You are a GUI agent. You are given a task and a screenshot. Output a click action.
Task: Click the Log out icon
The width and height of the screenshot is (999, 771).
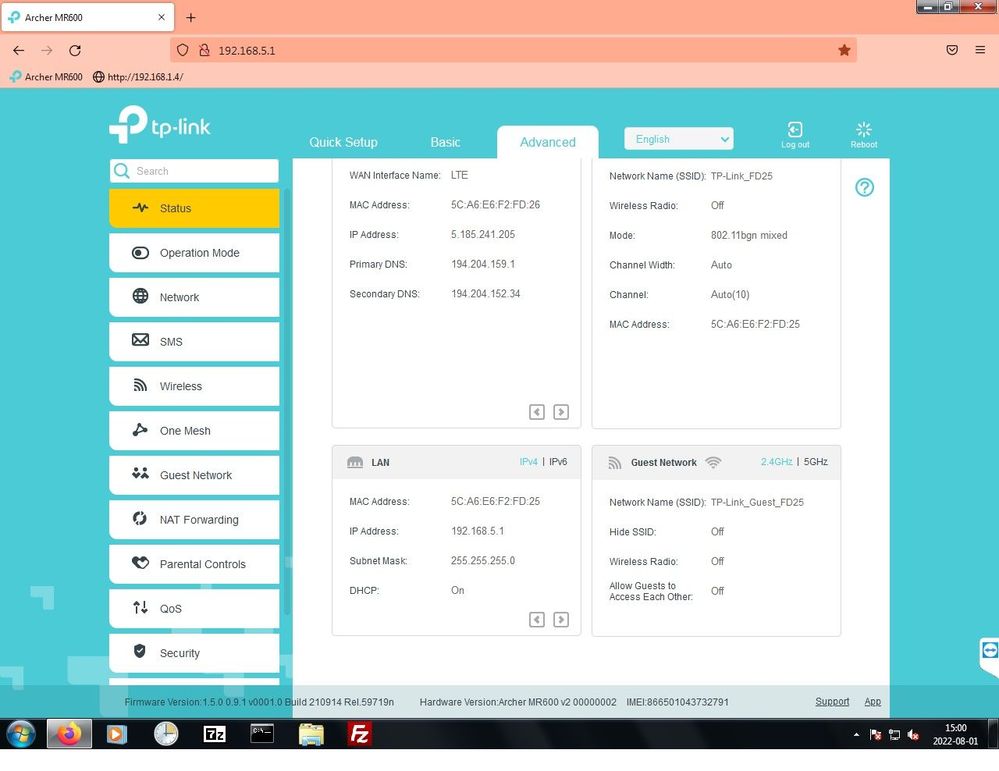point(795,130)
